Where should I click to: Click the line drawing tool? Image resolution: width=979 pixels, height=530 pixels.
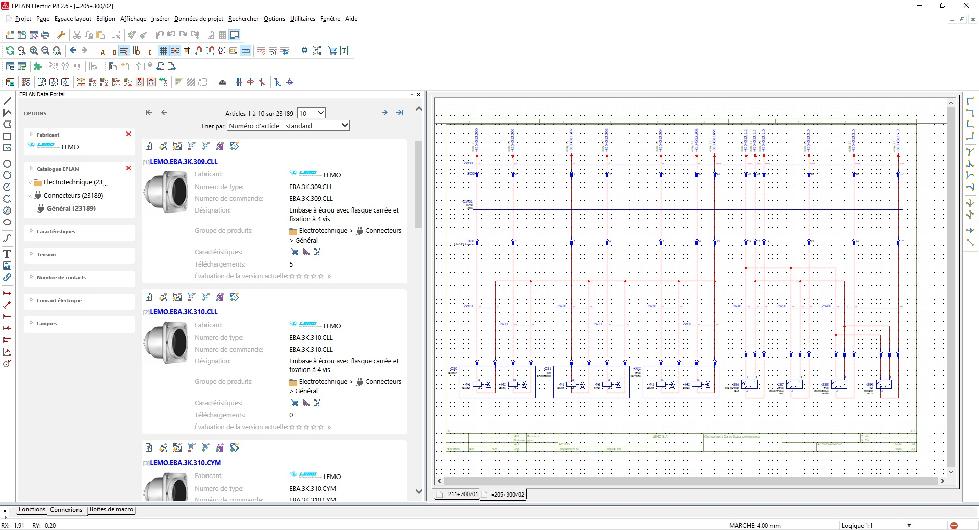(x=7, y=101)
